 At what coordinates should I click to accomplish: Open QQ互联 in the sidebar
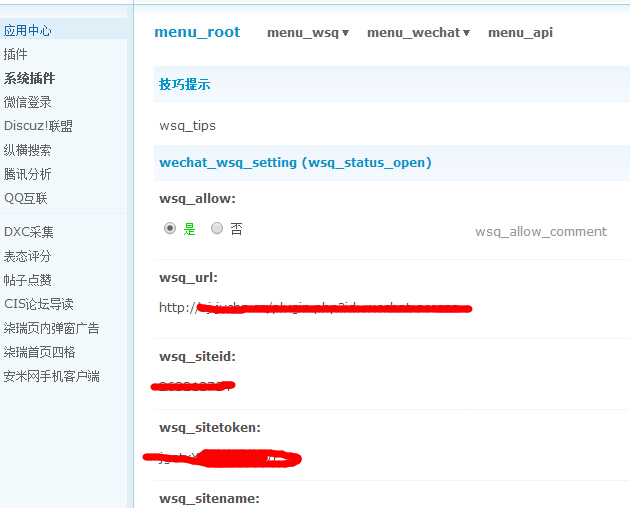pos(25,198)
